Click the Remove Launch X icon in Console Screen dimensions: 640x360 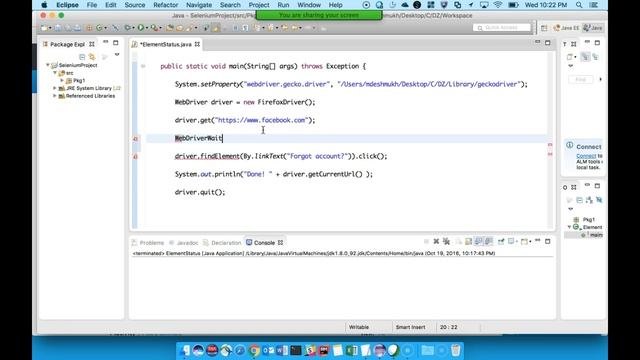(x=436, y=242)
